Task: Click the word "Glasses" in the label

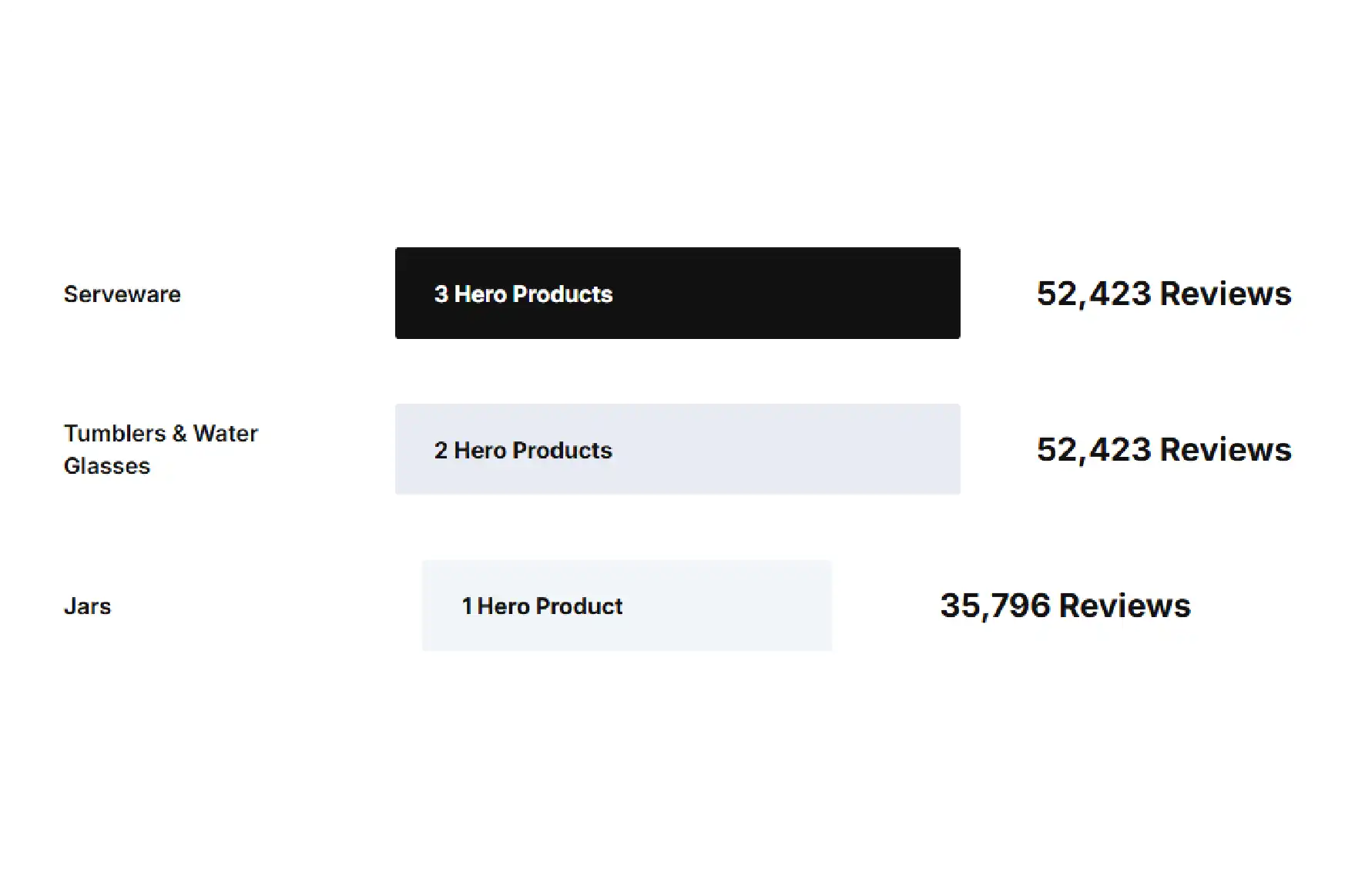Action: click(x=107, y=466)
